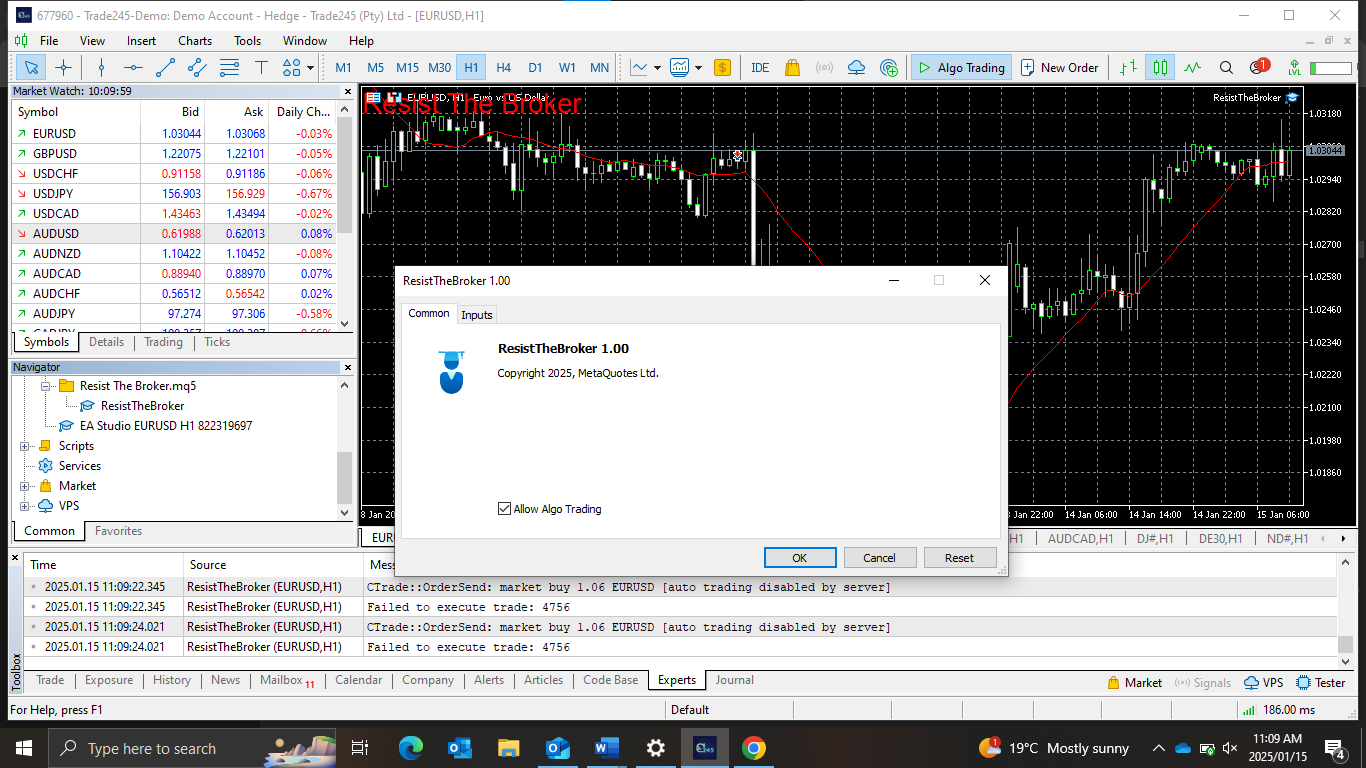Open Word from the taskbar
The height and width of the screenshot is (768, 1366).
click(607, 748)
